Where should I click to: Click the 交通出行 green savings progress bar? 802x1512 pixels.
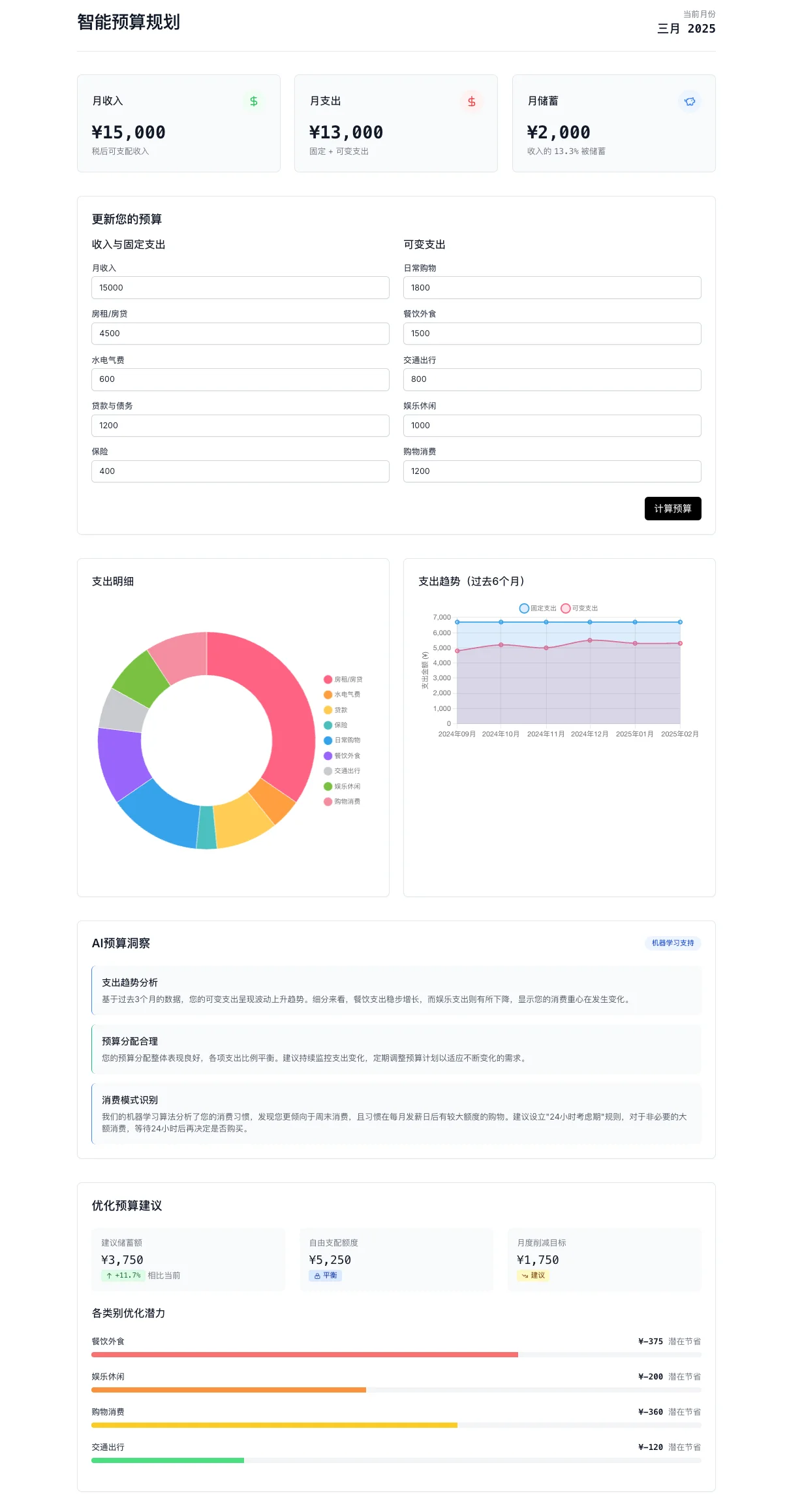pos(167,1460)
